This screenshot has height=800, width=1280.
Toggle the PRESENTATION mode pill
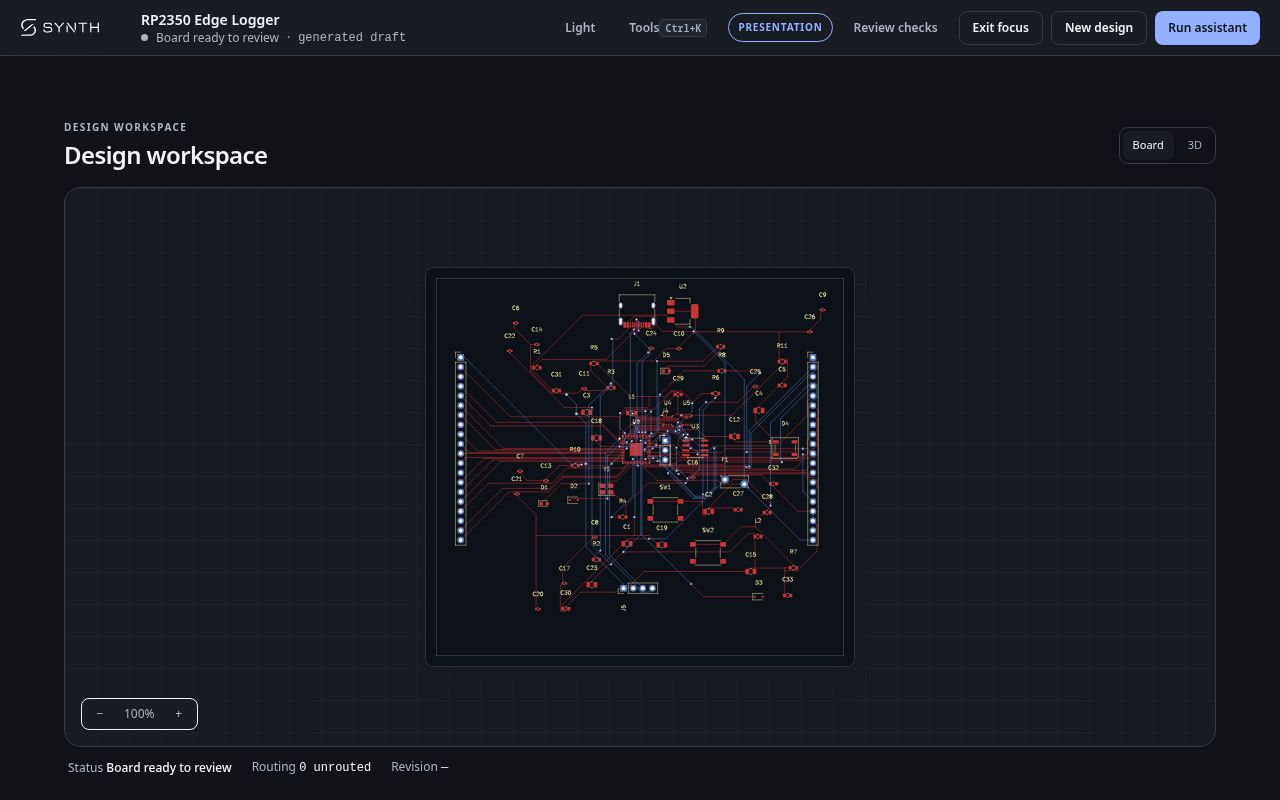click(780, 27)
